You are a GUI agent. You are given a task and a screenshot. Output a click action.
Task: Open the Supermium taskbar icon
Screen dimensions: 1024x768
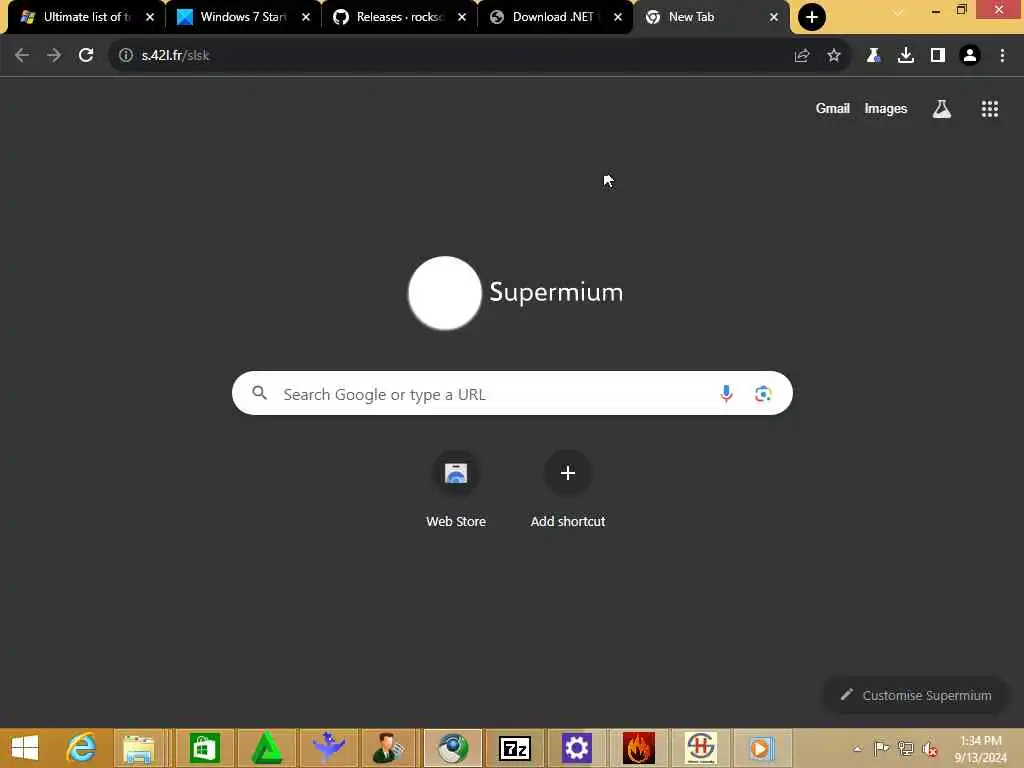[453, 748]
